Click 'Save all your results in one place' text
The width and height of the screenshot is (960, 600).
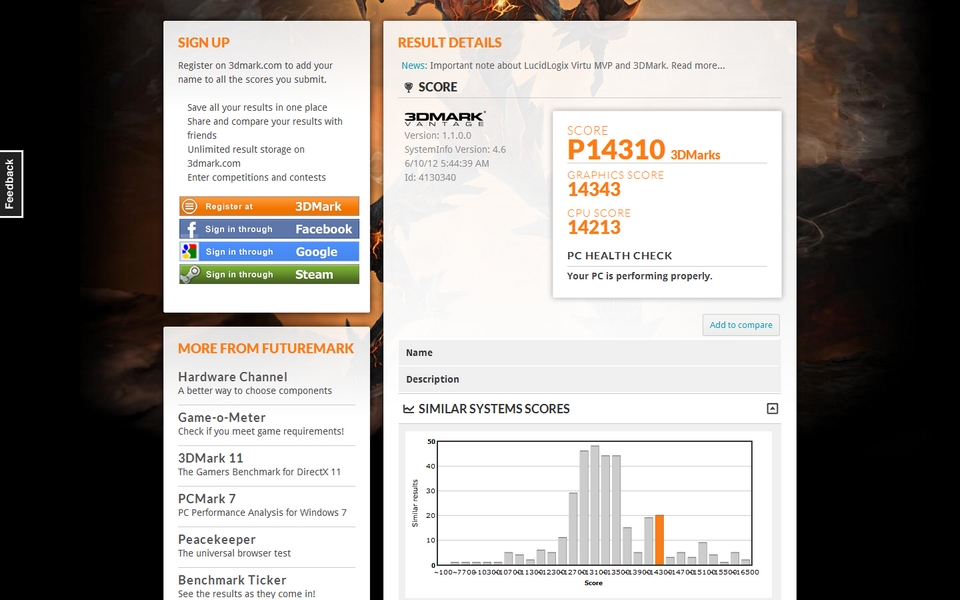257,108
